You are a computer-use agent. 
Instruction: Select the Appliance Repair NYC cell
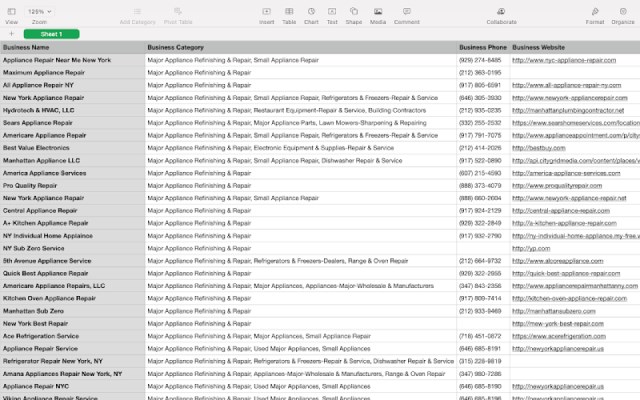click(x=73, y=386)
